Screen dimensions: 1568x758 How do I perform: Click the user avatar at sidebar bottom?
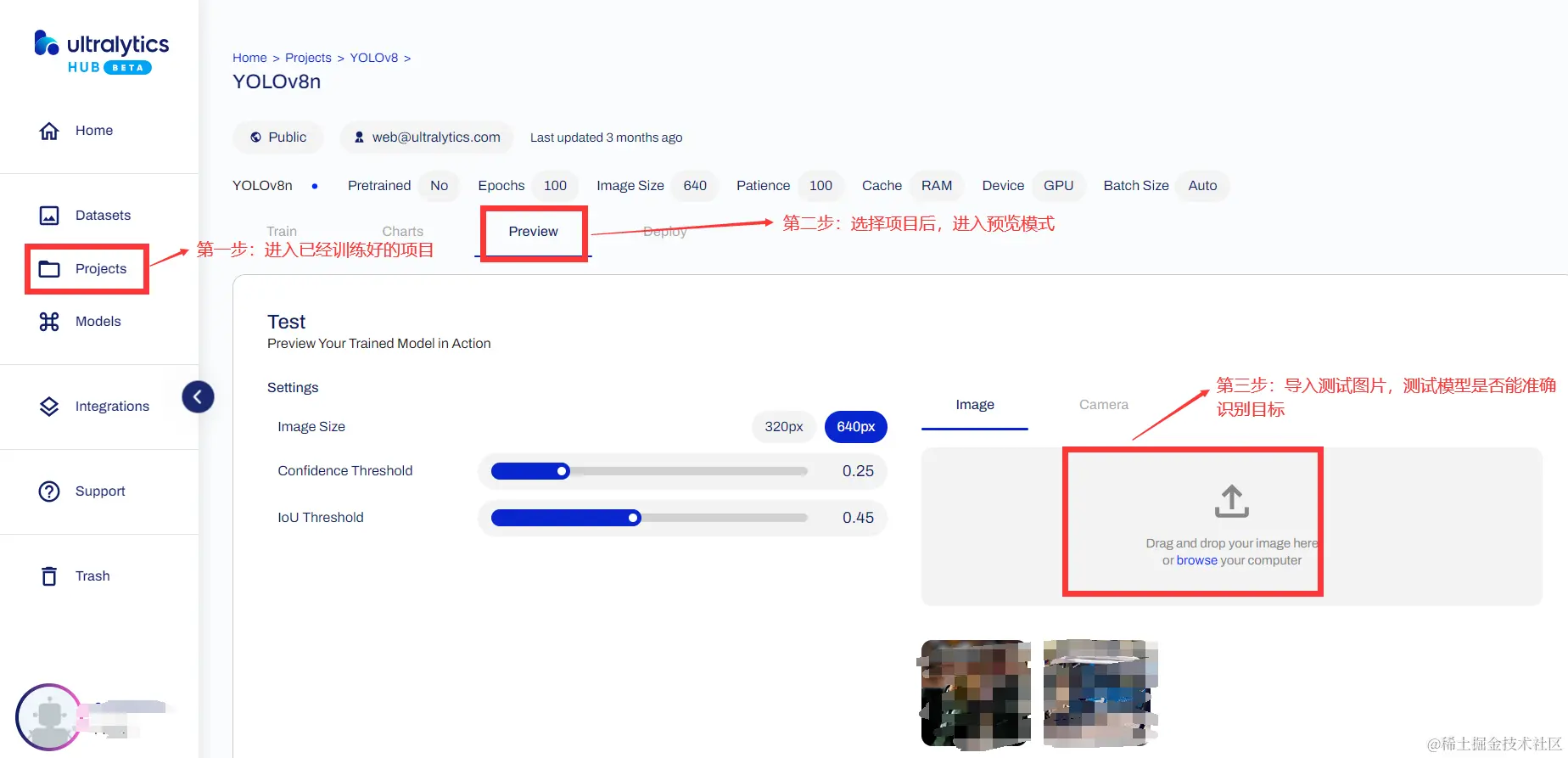click(48, 717)
